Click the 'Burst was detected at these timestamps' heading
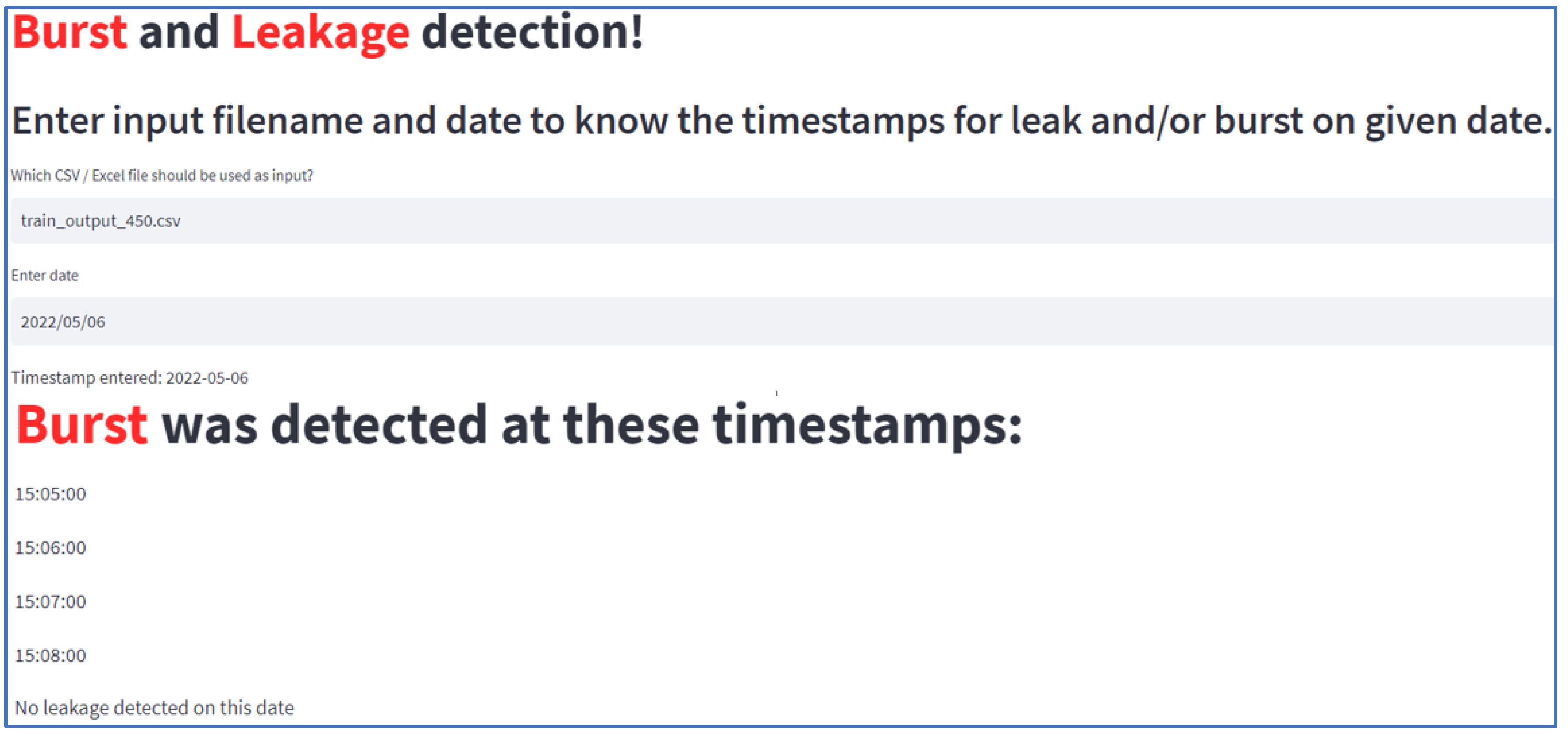 coord(519,425)
